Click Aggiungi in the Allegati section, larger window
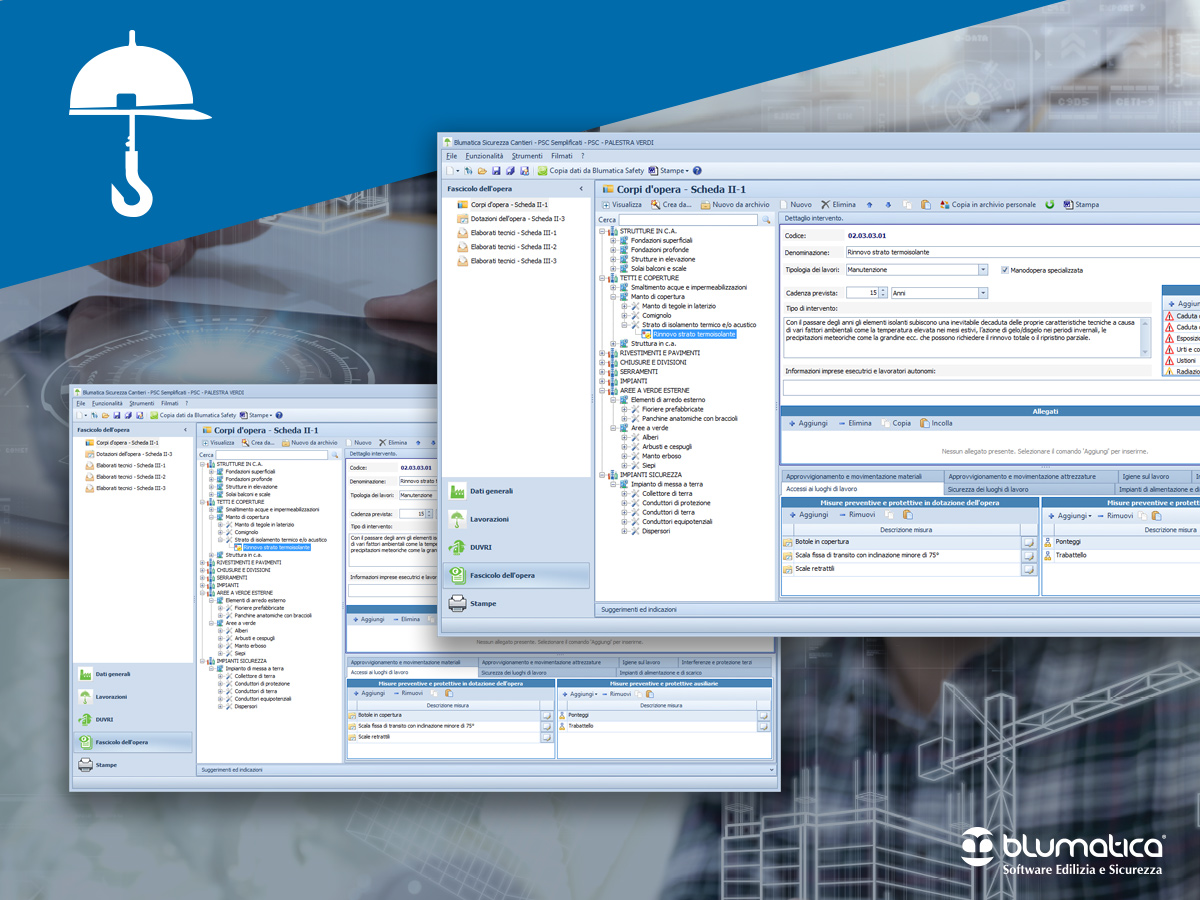The width and height of the screenshot is (1200, 900). pyautogui.click(x=806, y=423)
